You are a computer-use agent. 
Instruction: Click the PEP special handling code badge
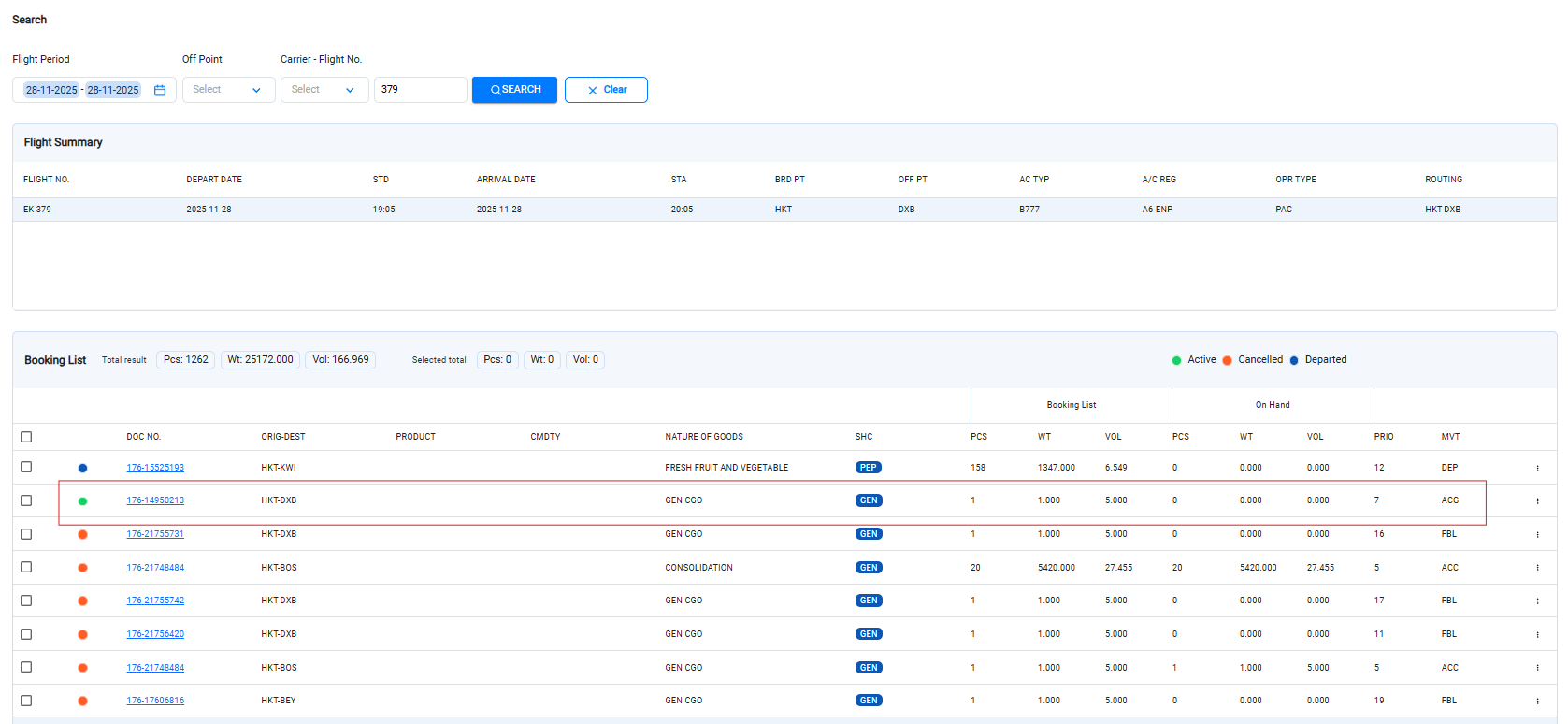click(868, 468)
